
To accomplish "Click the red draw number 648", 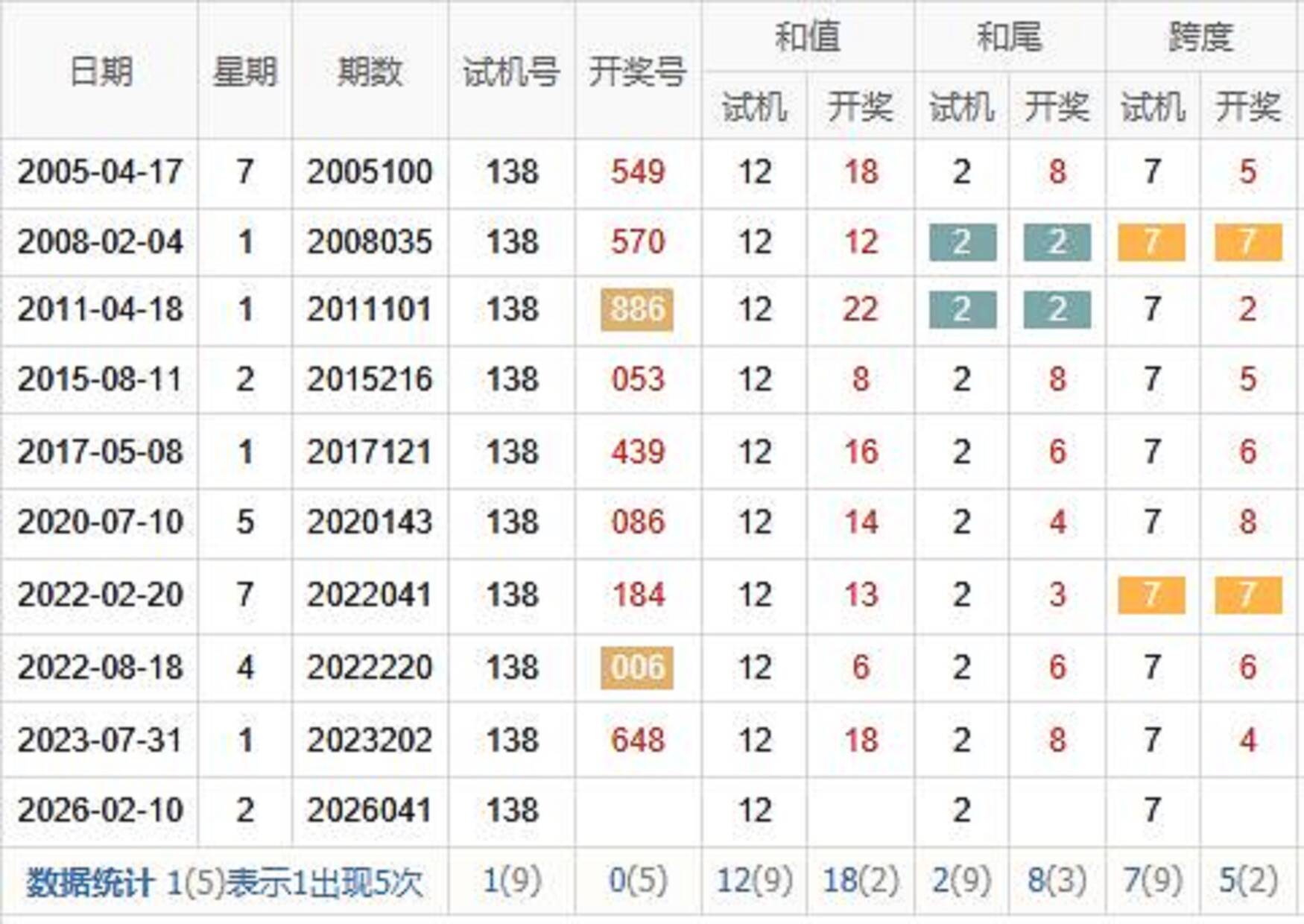I will (637, 740).
